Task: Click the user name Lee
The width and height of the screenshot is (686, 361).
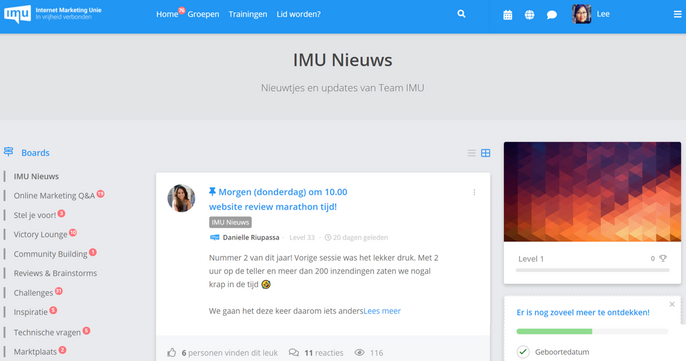Action: 603,14
